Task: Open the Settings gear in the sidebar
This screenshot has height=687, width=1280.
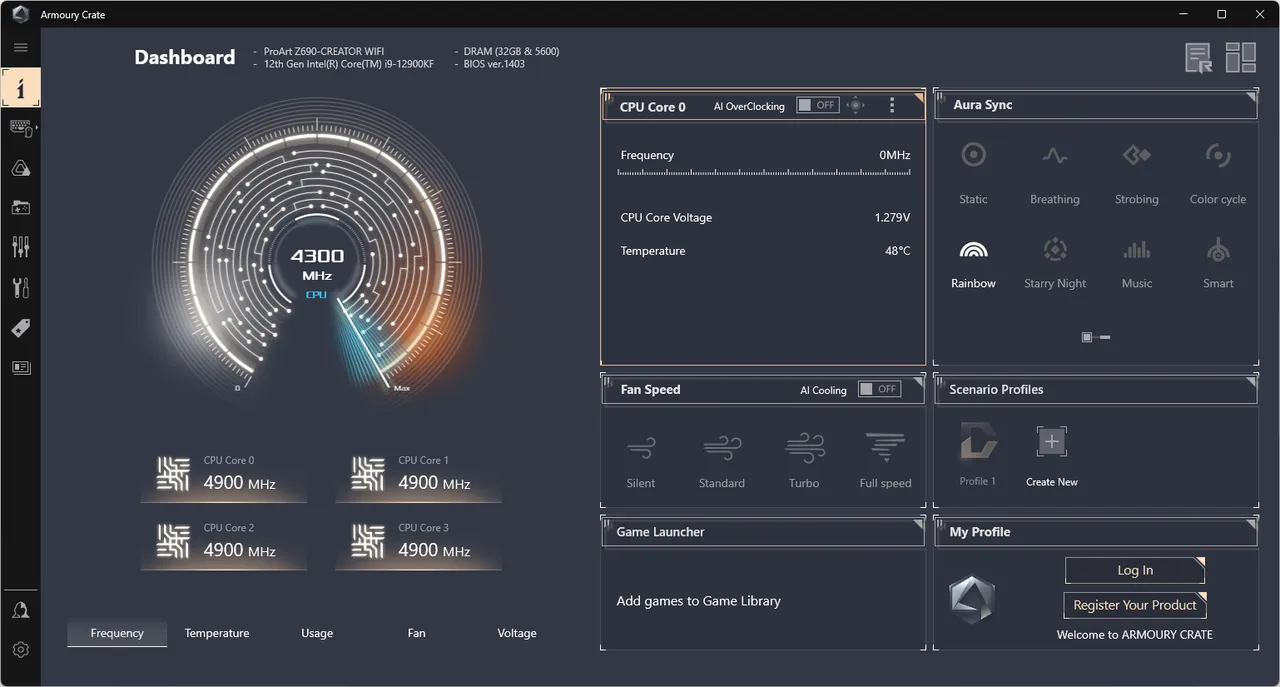Action: [21, 650]
